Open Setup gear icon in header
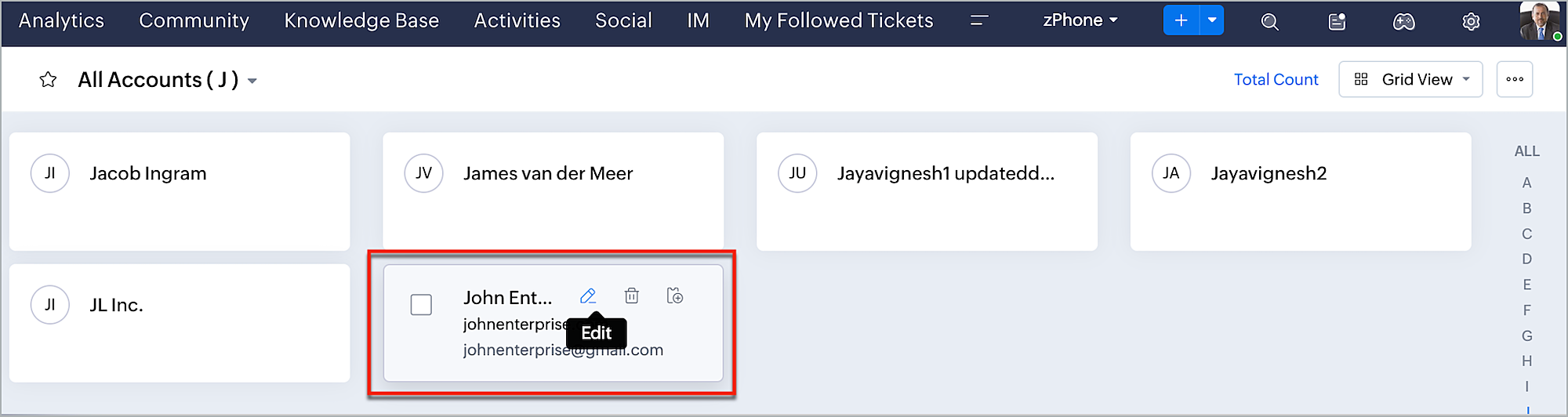This screenshot has width=1568, height=417. coord(1471,21)
